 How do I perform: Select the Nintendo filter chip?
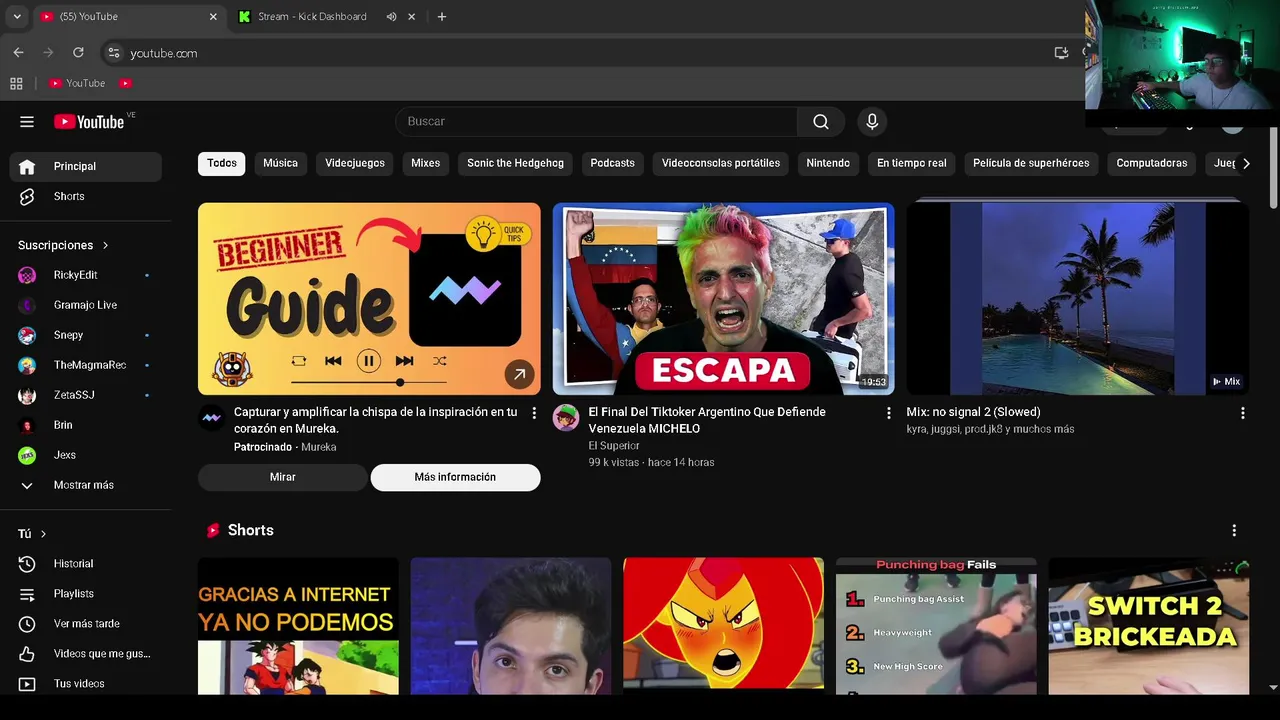[828, 163]
